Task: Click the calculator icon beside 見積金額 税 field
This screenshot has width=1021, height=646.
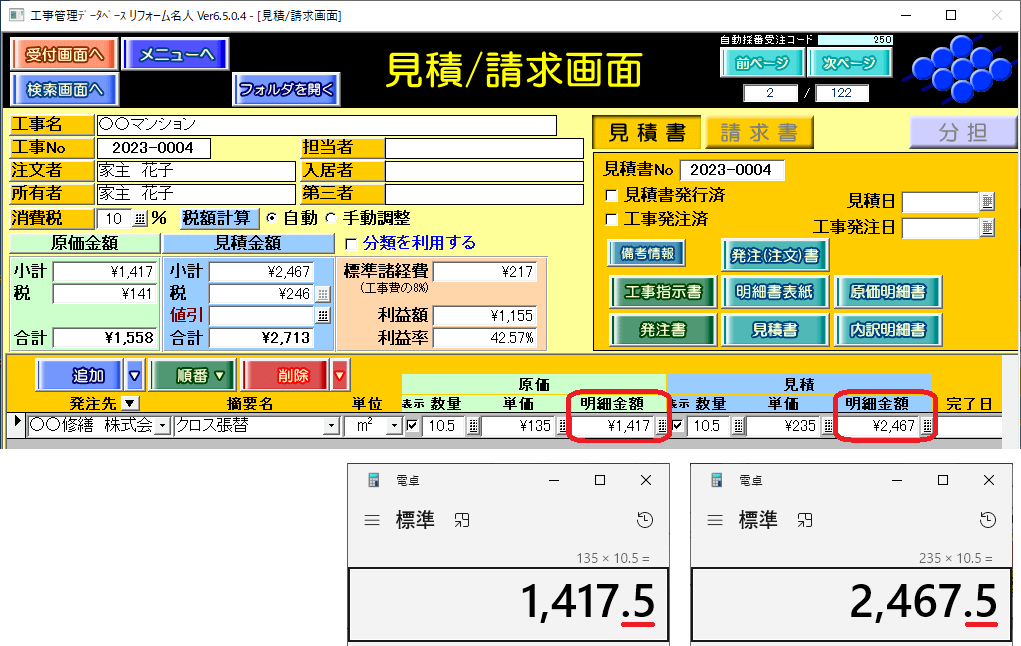Action: 323,294
